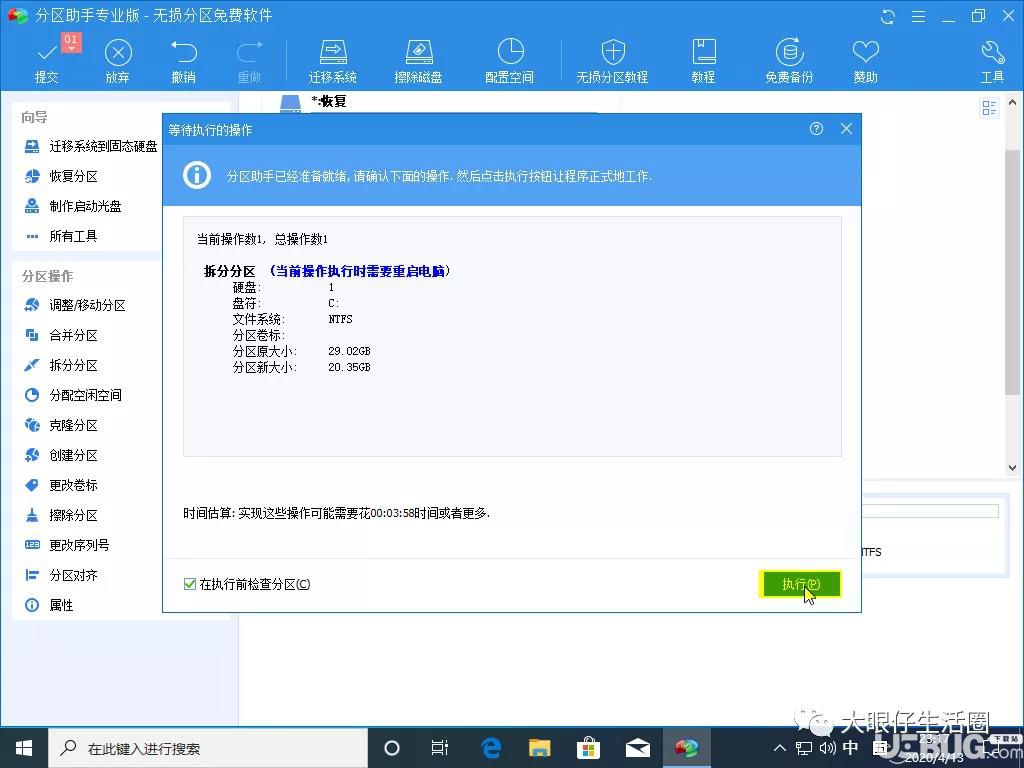Show hidden system tray icons
1024x768 pixels.
[x=780, y=748]
